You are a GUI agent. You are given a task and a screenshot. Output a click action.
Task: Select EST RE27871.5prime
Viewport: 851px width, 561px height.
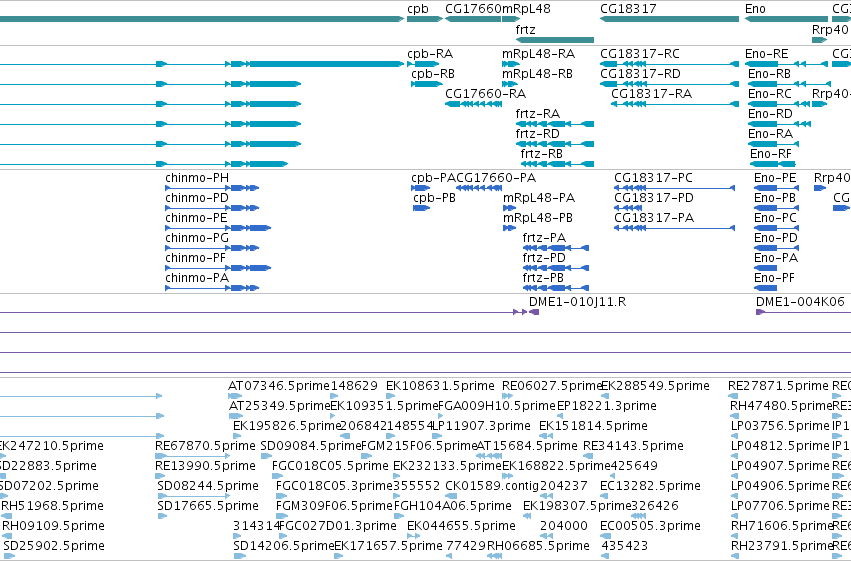(733, 396)
